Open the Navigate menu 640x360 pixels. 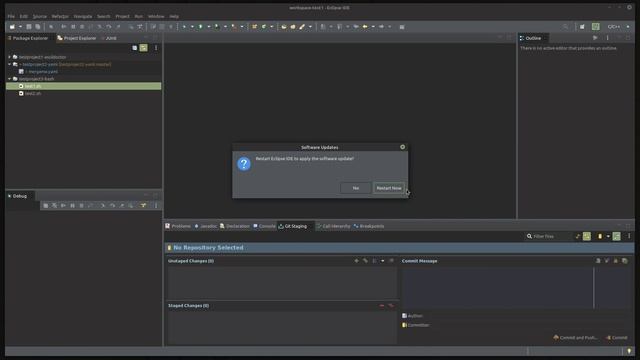tap(83, 16)
